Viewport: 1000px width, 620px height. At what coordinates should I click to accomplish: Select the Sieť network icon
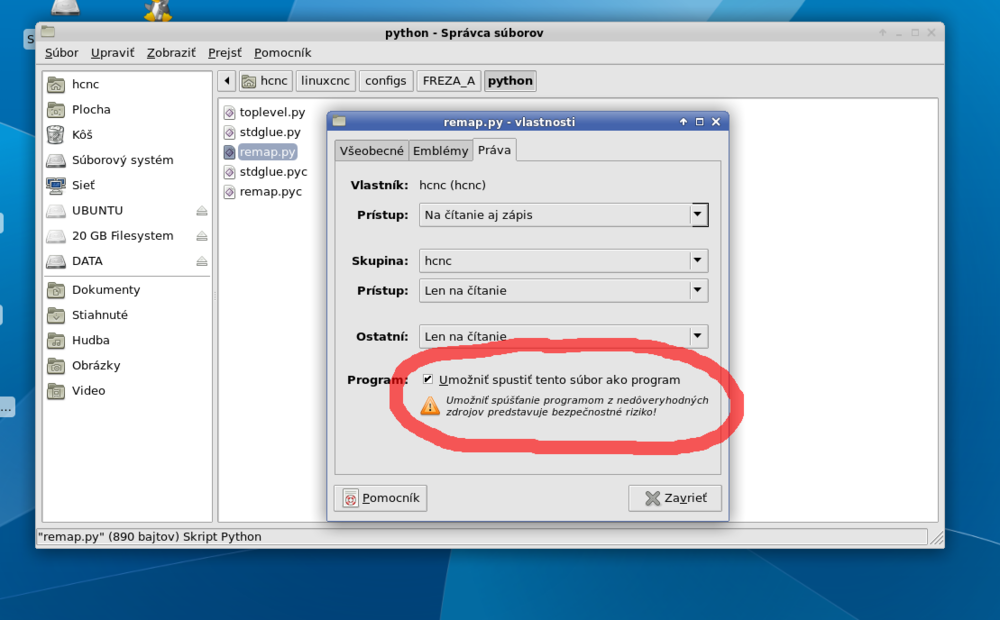[x=56, y=185]
